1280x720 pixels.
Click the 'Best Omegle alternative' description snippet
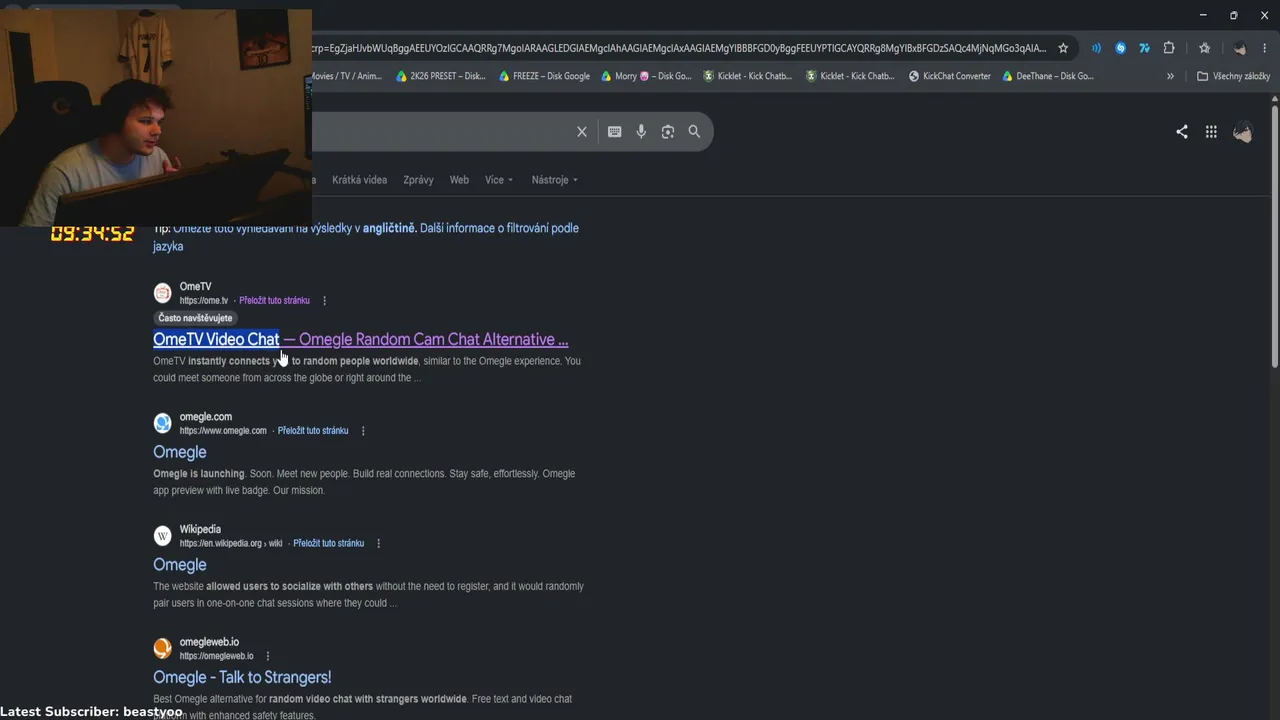(362, 707)
